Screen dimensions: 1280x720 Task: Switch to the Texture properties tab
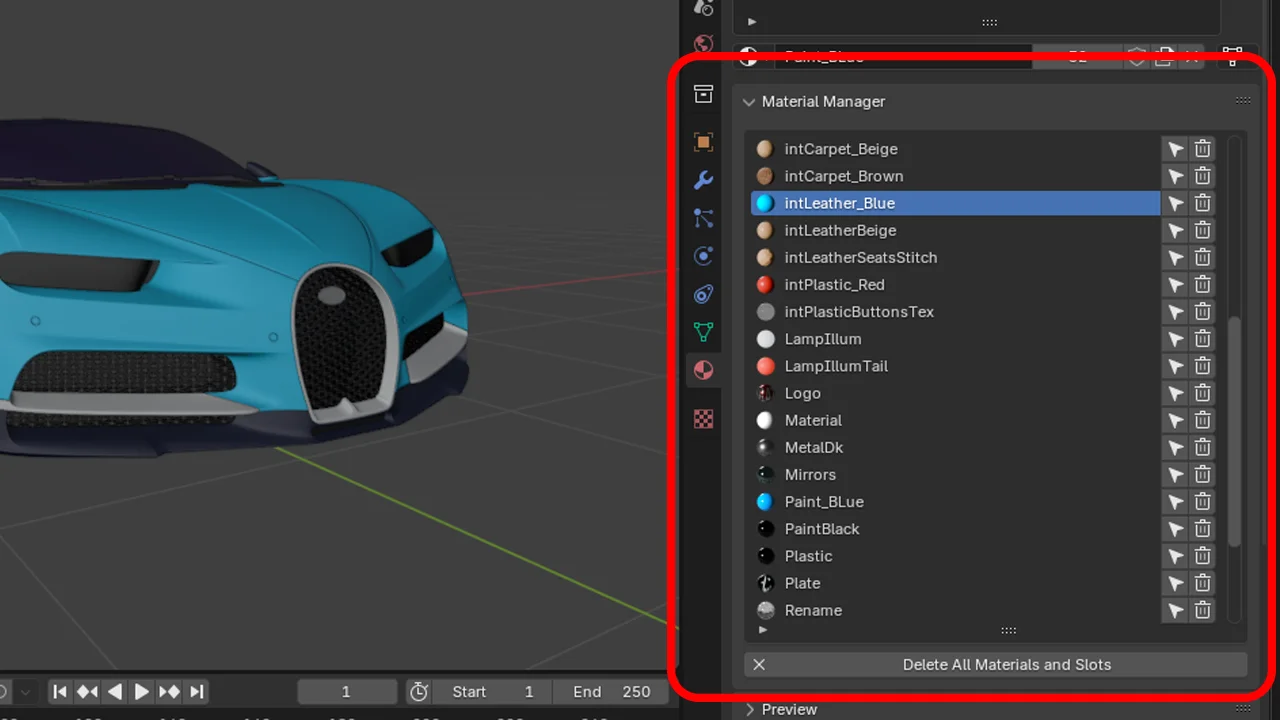703,419
